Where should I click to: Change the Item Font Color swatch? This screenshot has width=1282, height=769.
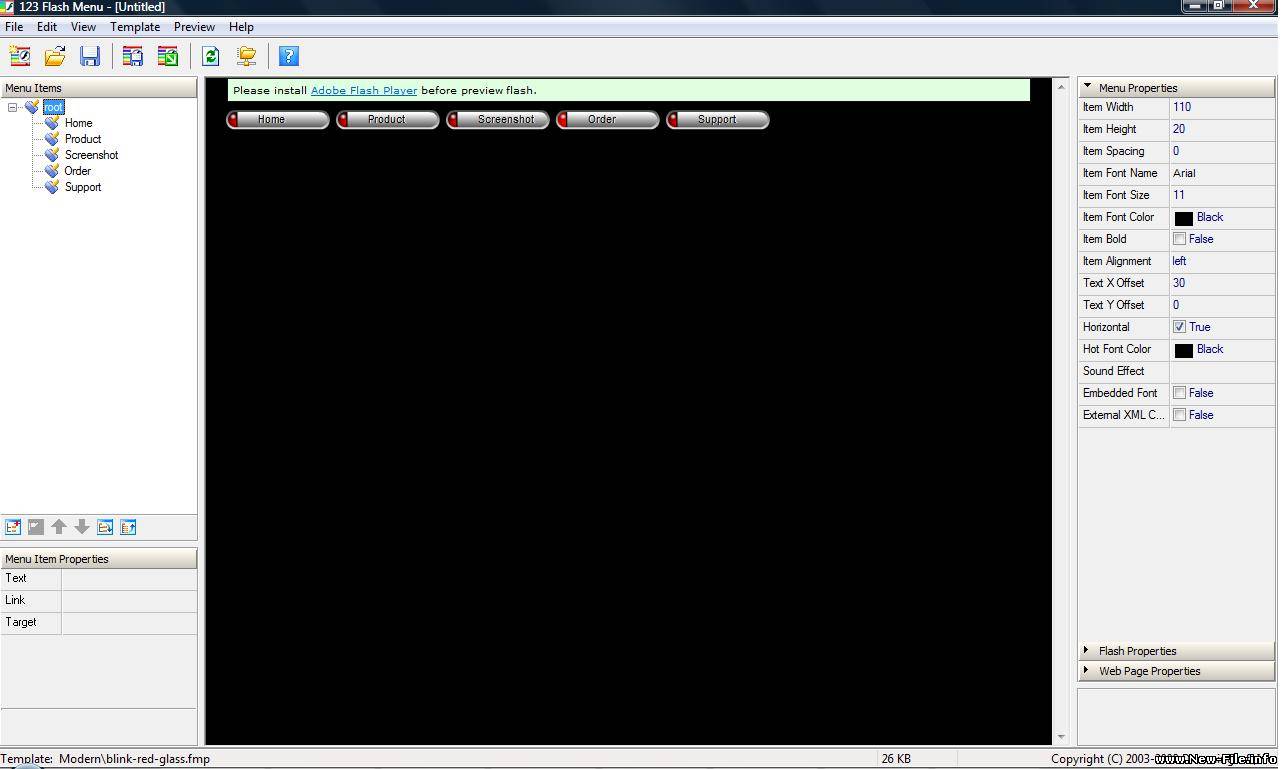tap(1185, 217)
